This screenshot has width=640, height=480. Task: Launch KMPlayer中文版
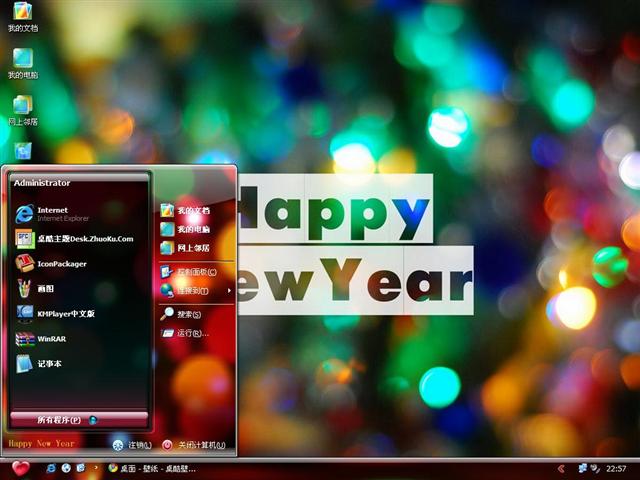click(80, 313)
